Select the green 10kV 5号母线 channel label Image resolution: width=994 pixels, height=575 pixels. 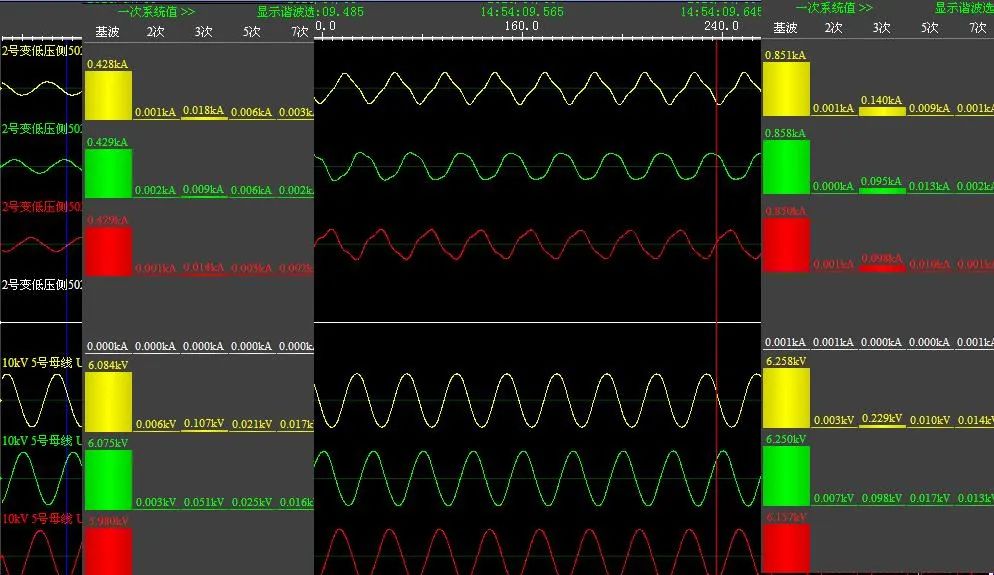[42, 440]
